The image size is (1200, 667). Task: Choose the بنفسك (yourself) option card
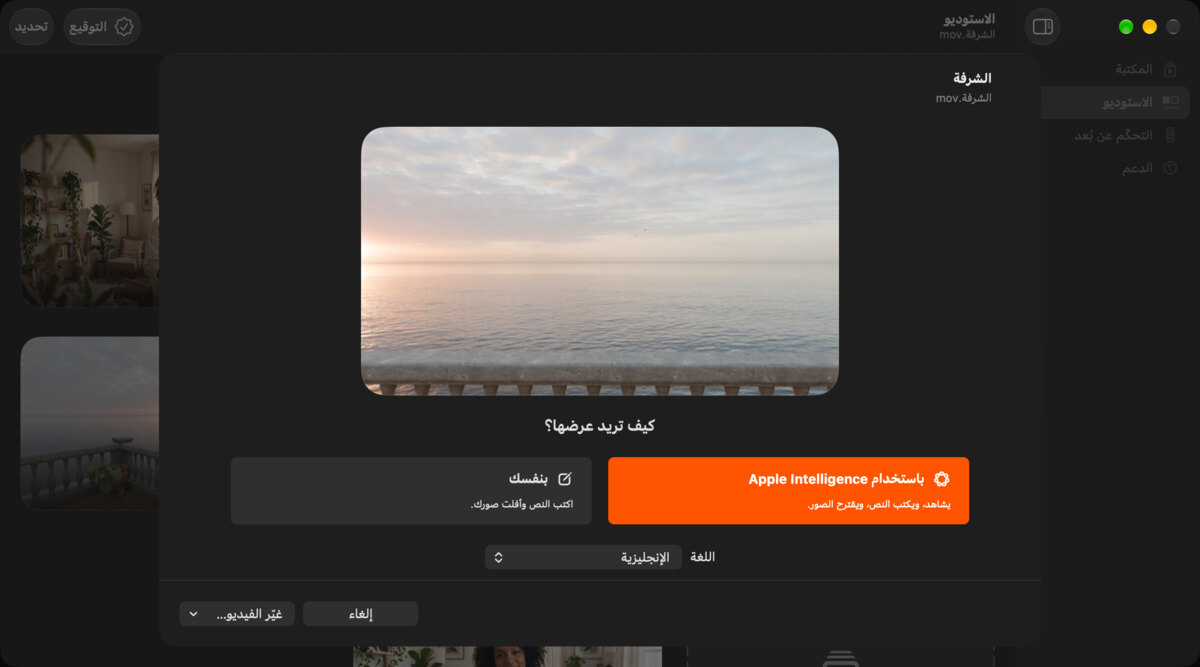point(411,491)
